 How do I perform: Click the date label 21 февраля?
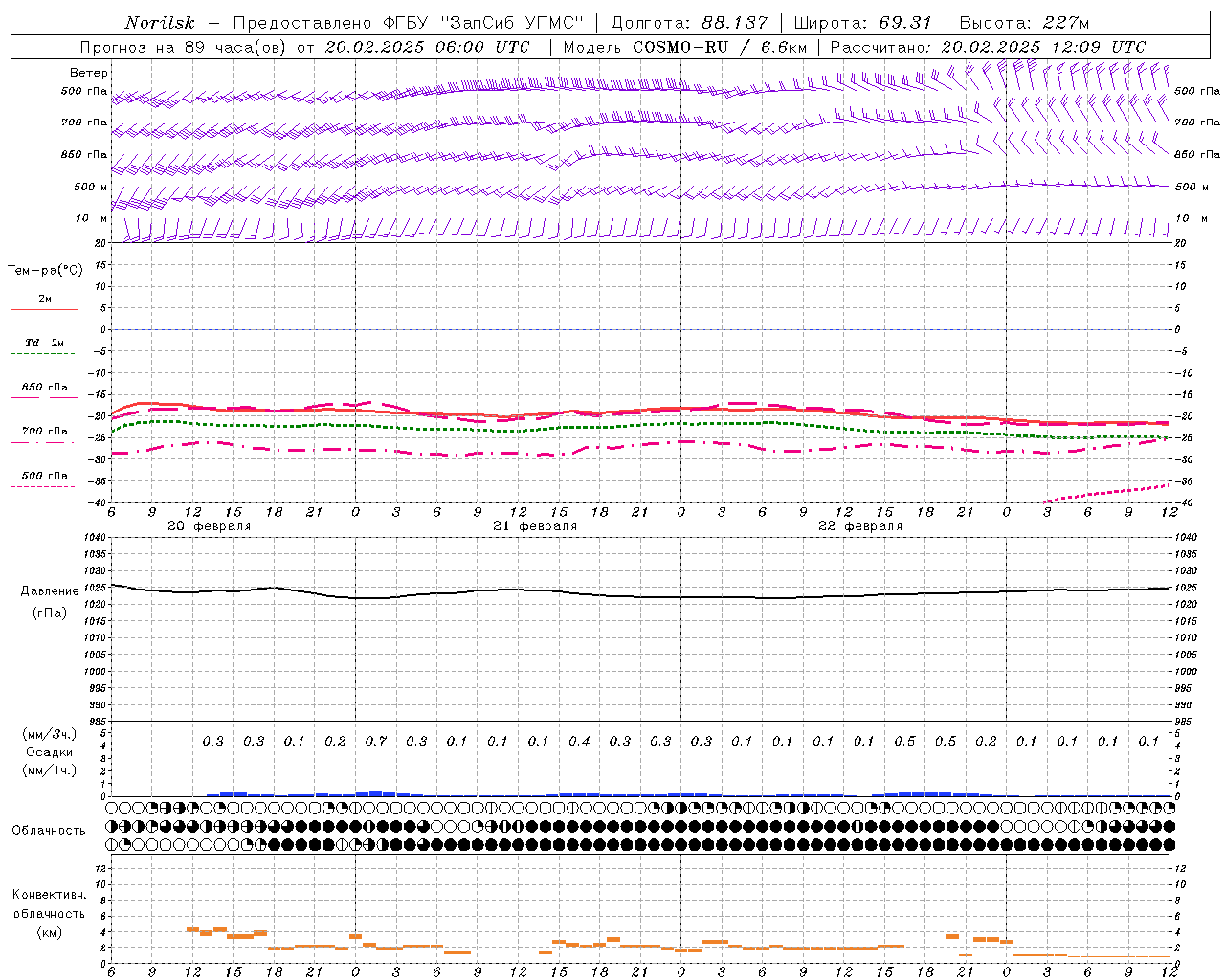(x=534, y=526)
